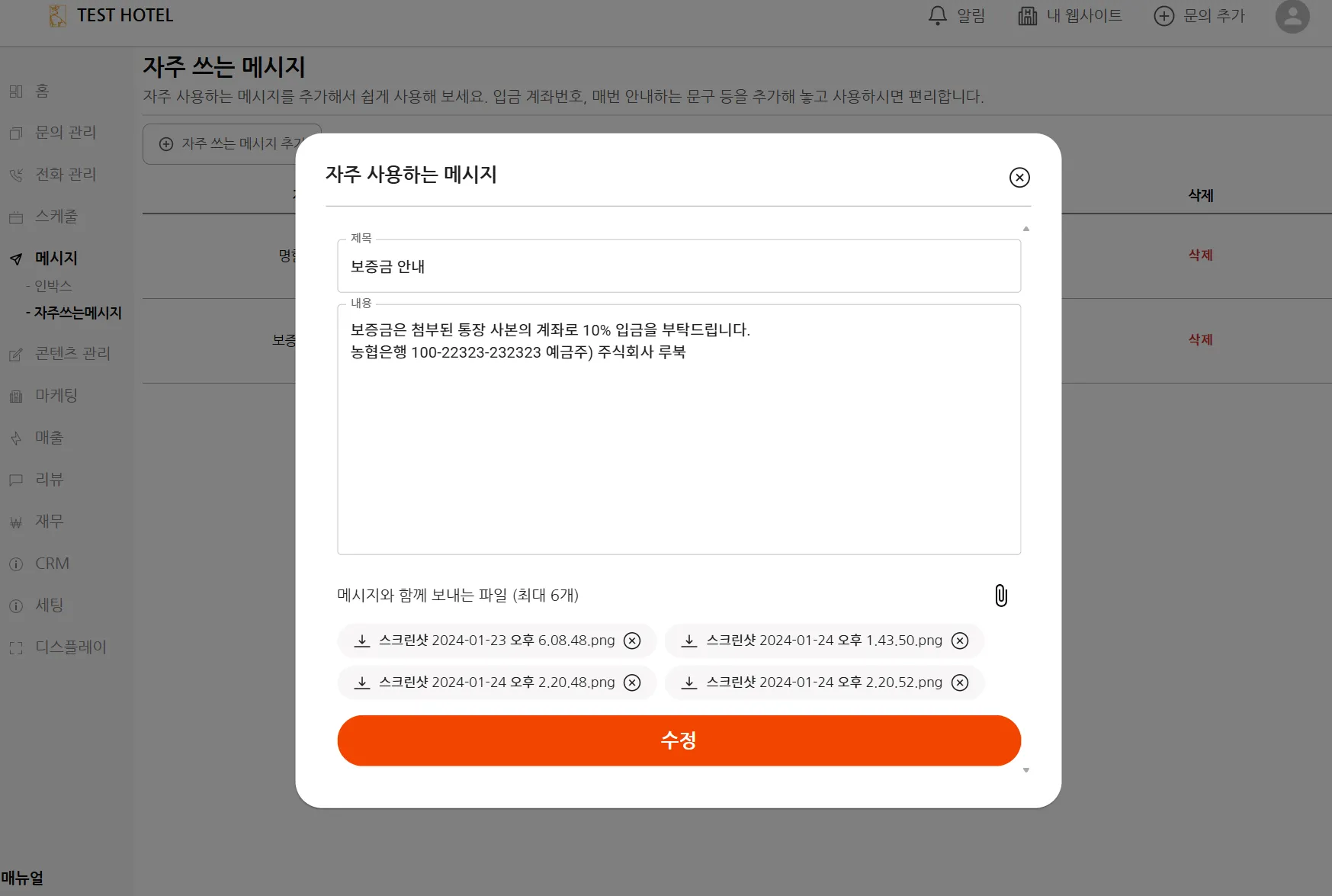Remove attachment 스크린샷 2024-01-24 오후 1.43.50.png
This screenshot has height=896, width=1332.
960,641
